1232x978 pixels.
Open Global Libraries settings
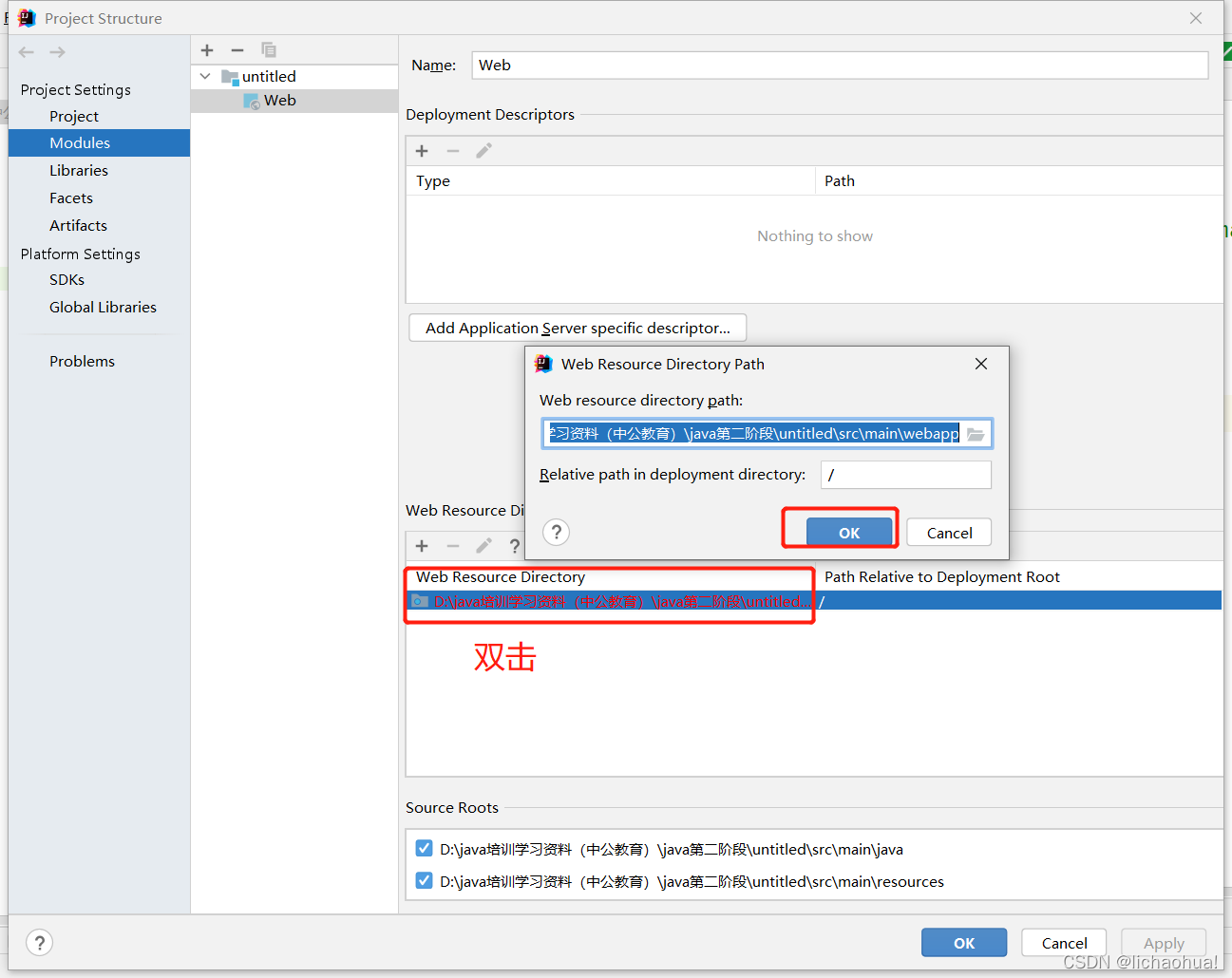point(103,307)
